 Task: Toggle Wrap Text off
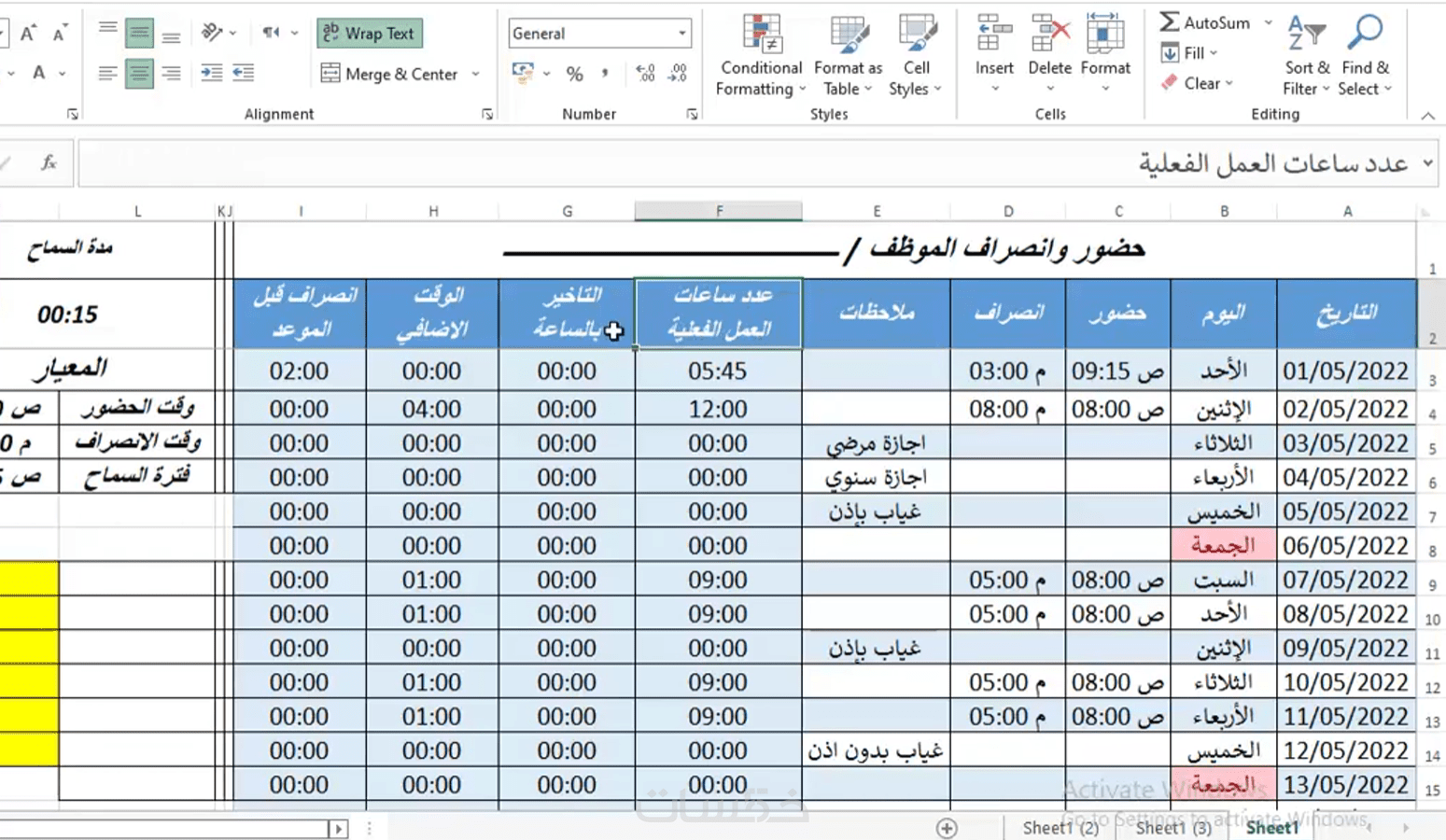pyautogui.click(x=370, y=33)
